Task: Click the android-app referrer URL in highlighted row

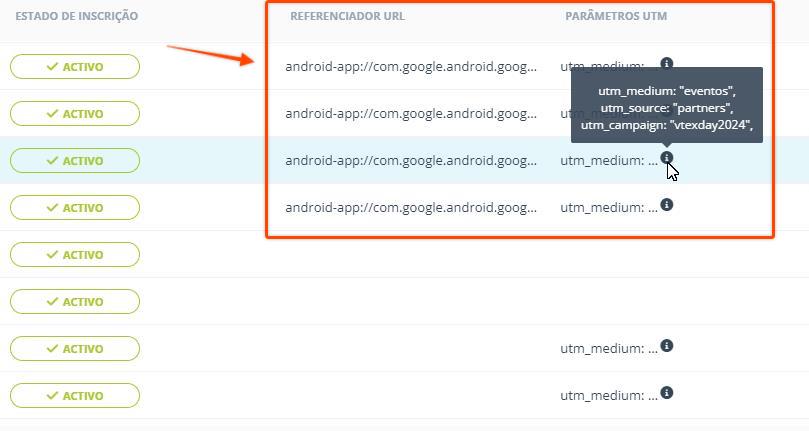Action: point(411,161)
